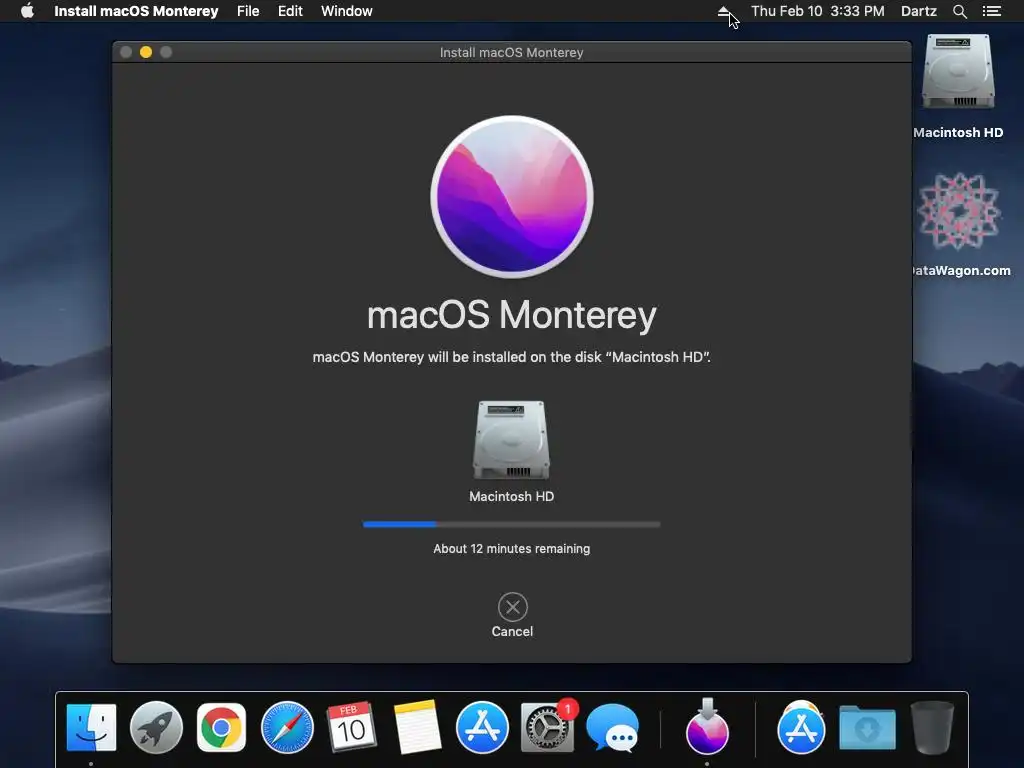Launch Launchpad rocket icon in Dock
1024x768 pixels.
[x=156, y=727]
